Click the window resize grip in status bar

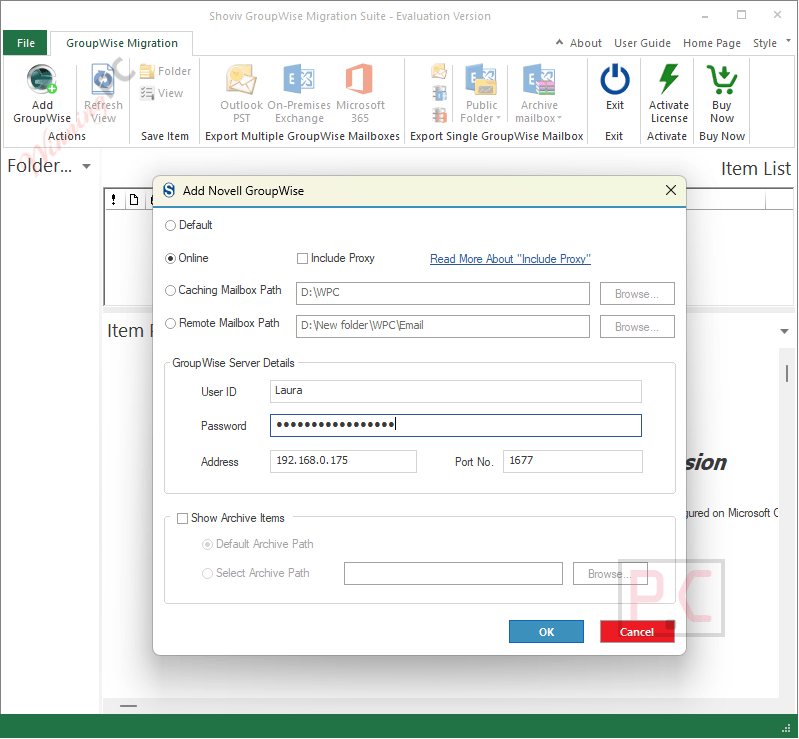click(x=786, y=728)
